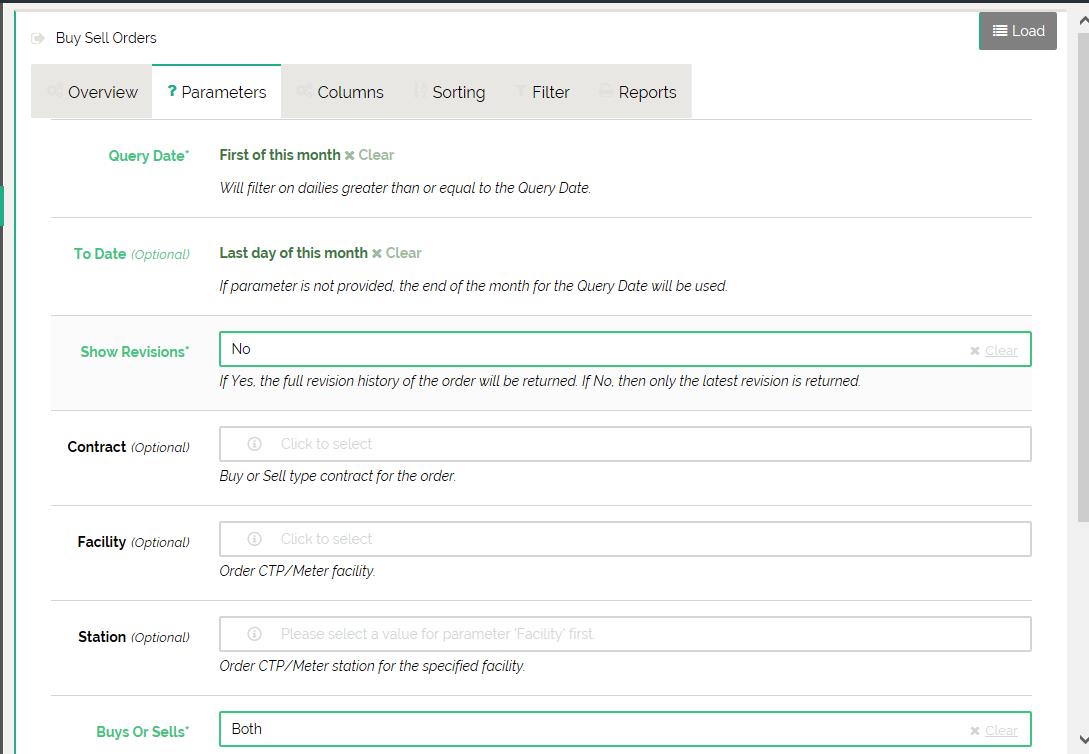
Task: Switch to the Overview tab
Action: point(92,92)
